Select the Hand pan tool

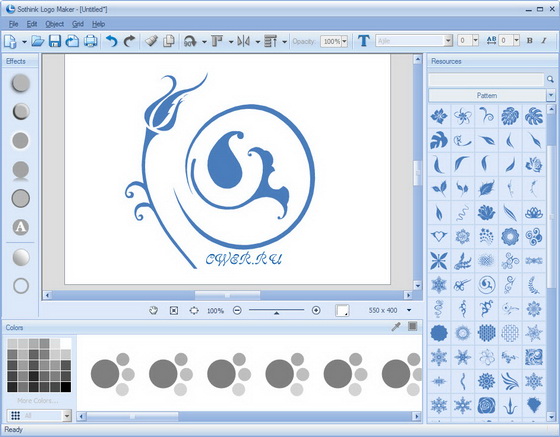point(154,310)
